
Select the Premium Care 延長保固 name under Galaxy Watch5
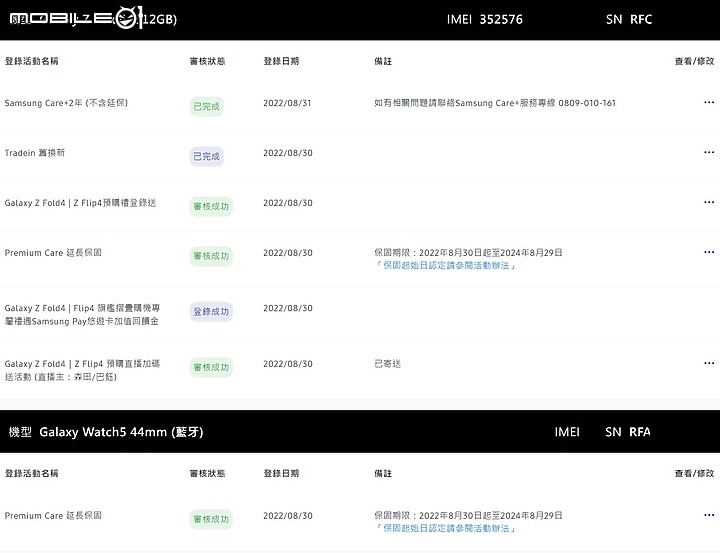[53, 516]
